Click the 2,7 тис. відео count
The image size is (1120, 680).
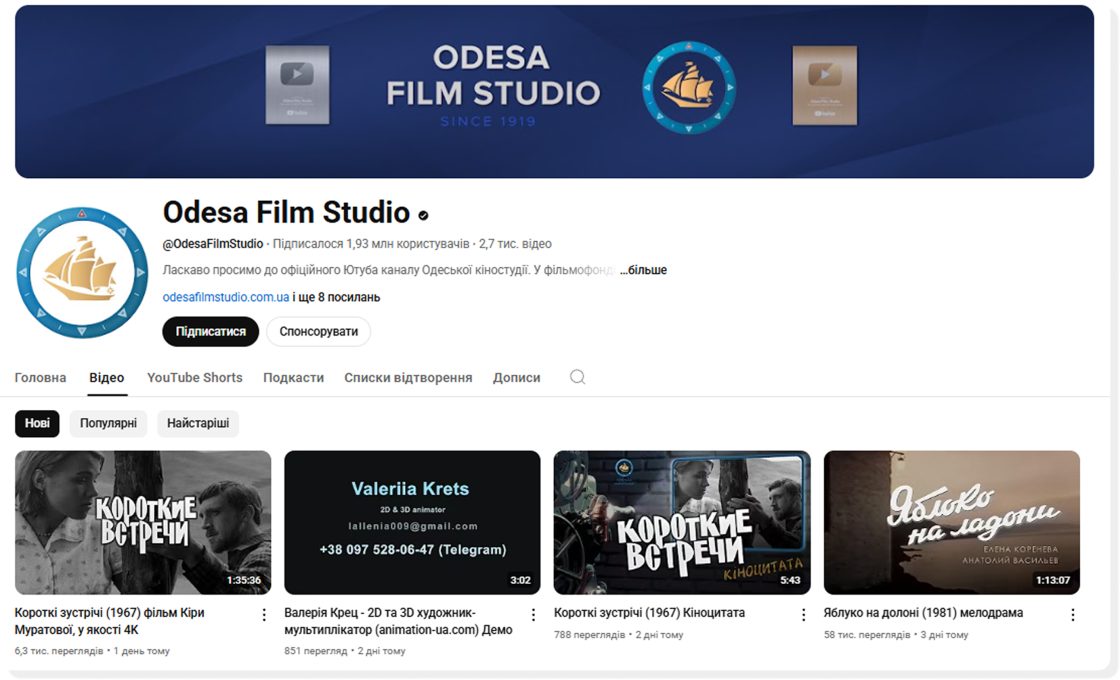pos(515,244)
